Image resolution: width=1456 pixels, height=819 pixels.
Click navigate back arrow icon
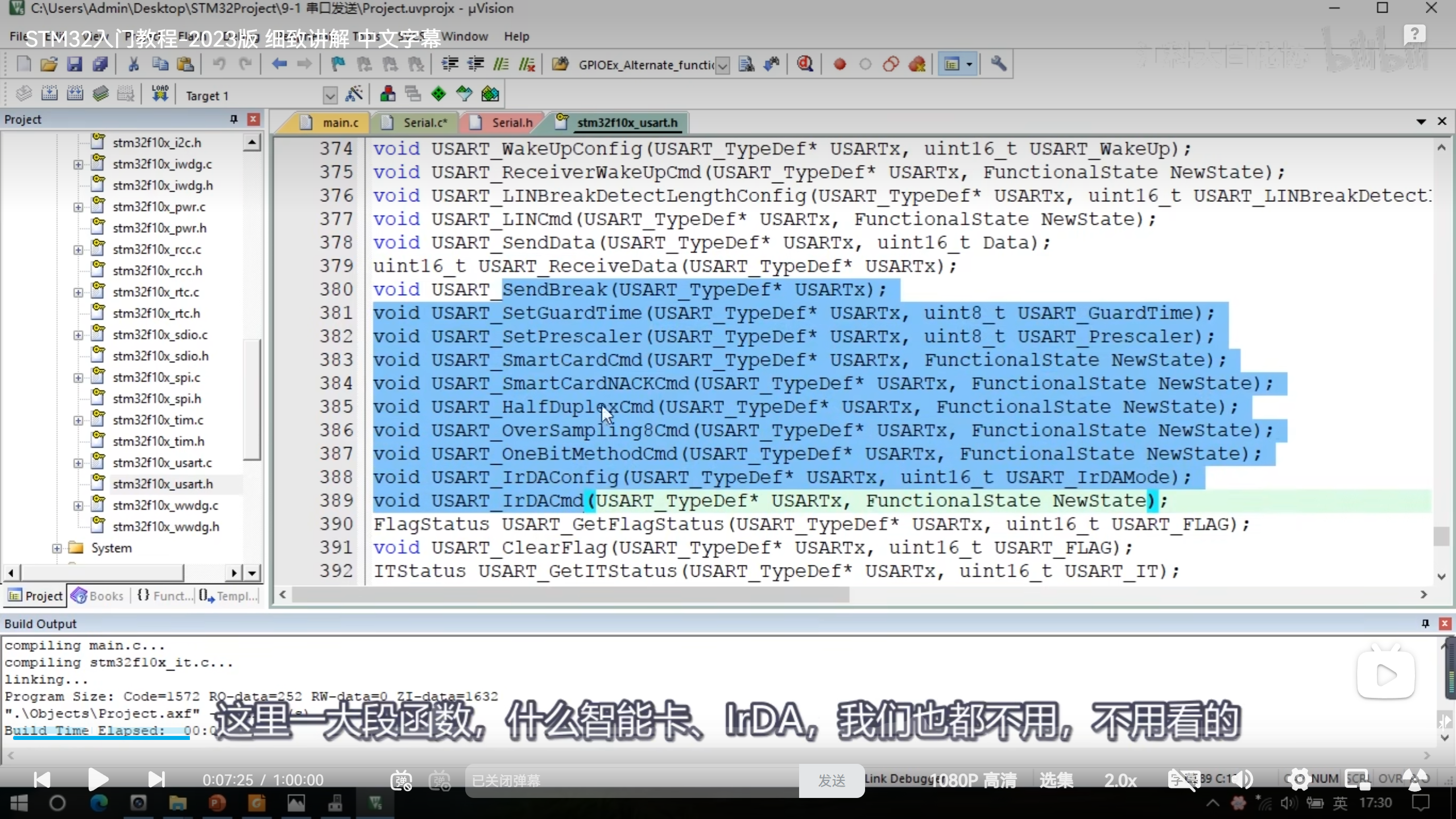279,64
